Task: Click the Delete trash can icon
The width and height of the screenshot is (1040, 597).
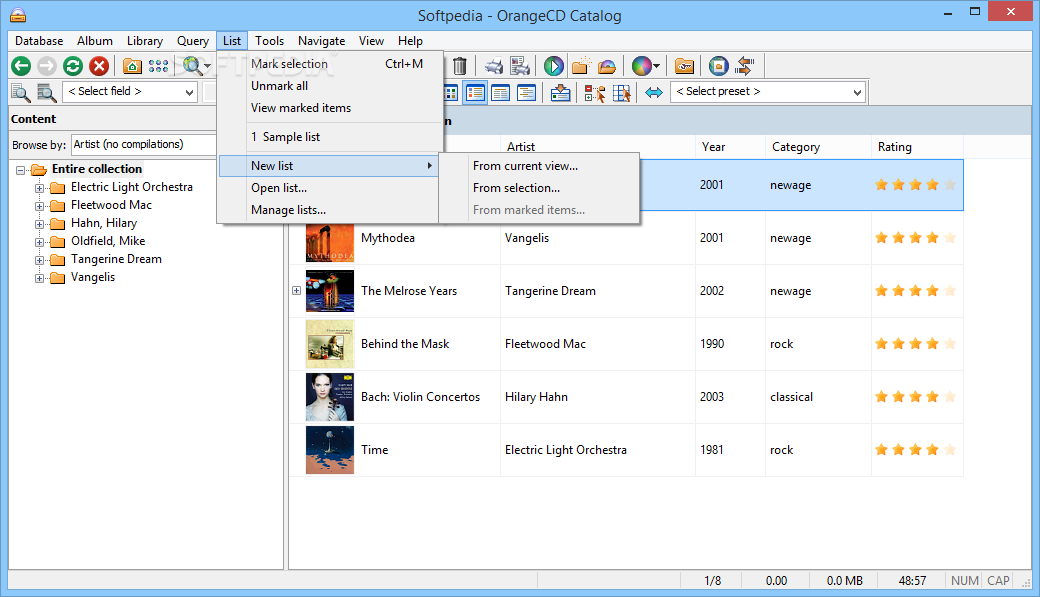Action: (460, 66)
